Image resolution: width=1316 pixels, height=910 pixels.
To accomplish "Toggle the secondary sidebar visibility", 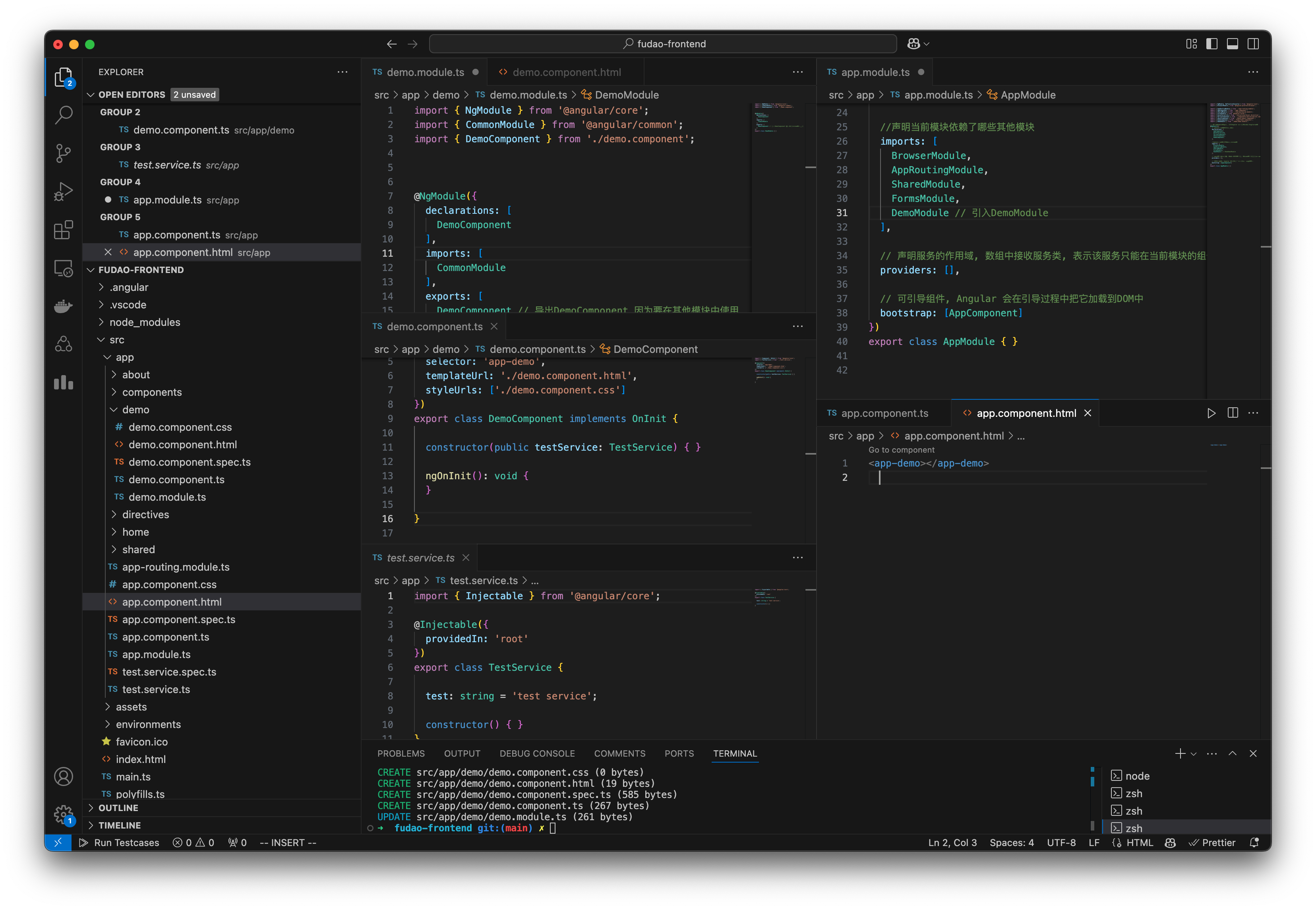I will click(x=1253, y=43).
